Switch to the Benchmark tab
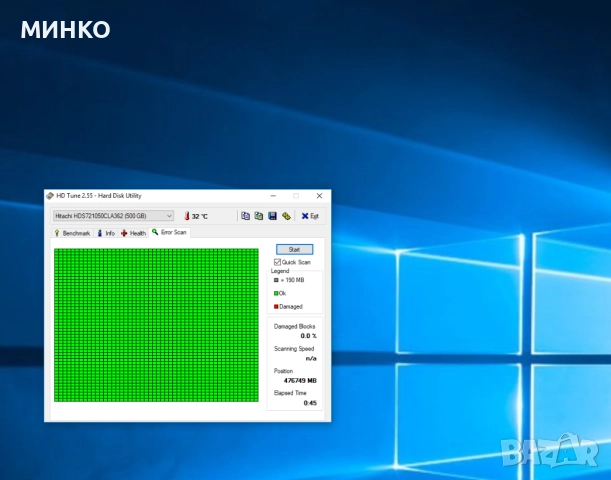The height and width of the screenshot is (480, 611). pos(71,233)
